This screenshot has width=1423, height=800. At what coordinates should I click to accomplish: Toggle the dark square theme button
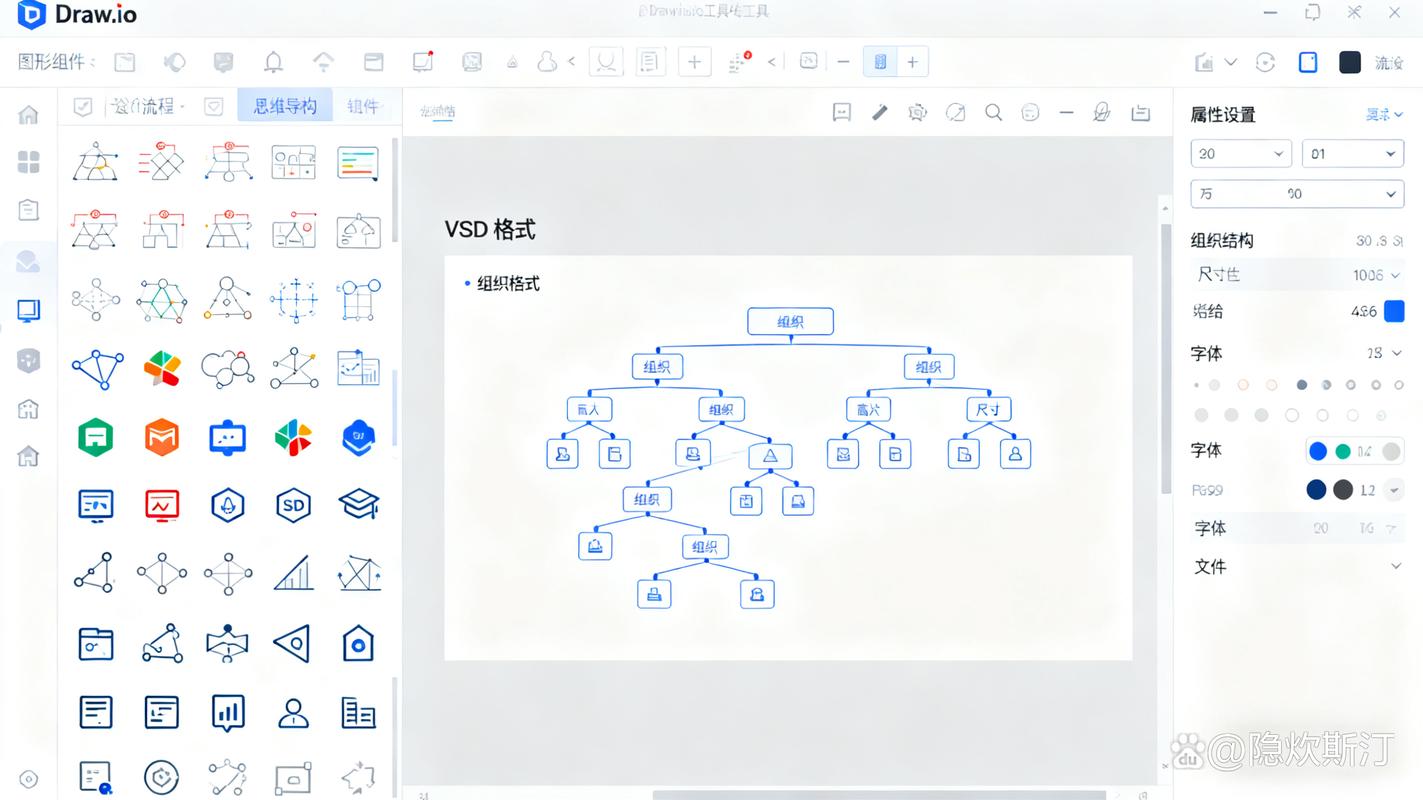tap(1350, 62)
